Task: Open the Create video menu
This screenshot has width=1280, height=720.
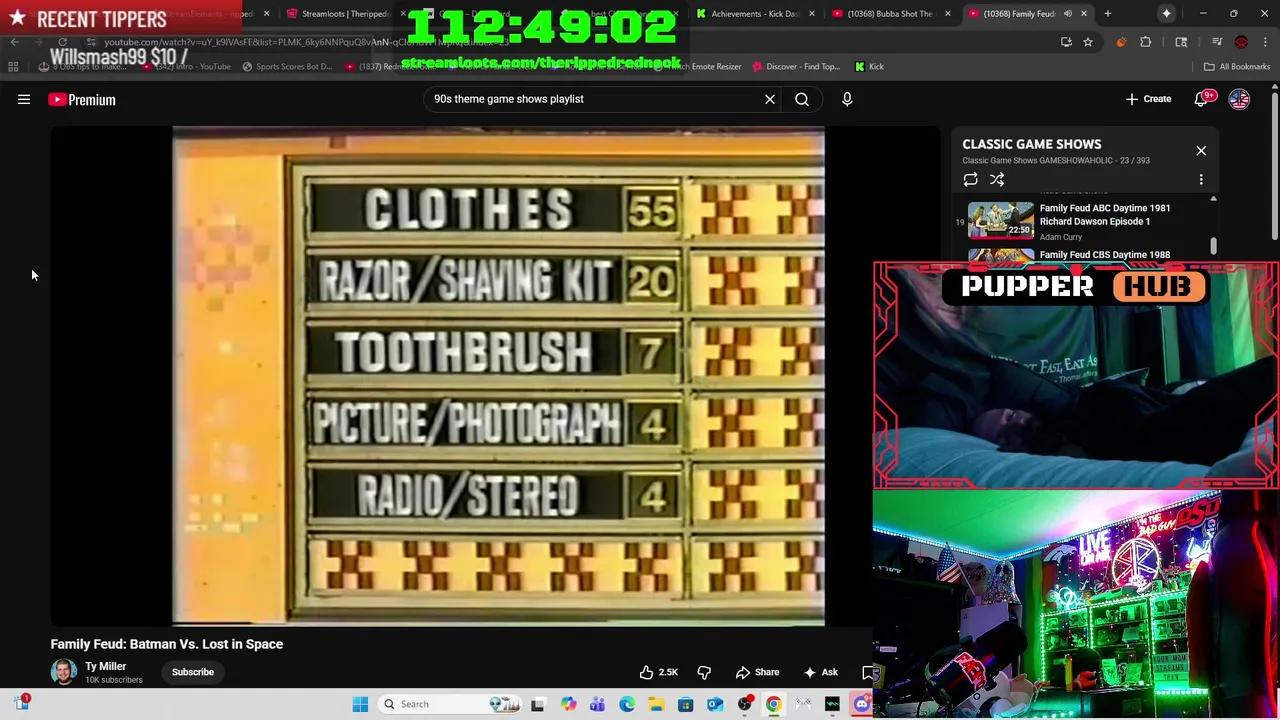Action: pos(1148,99)
